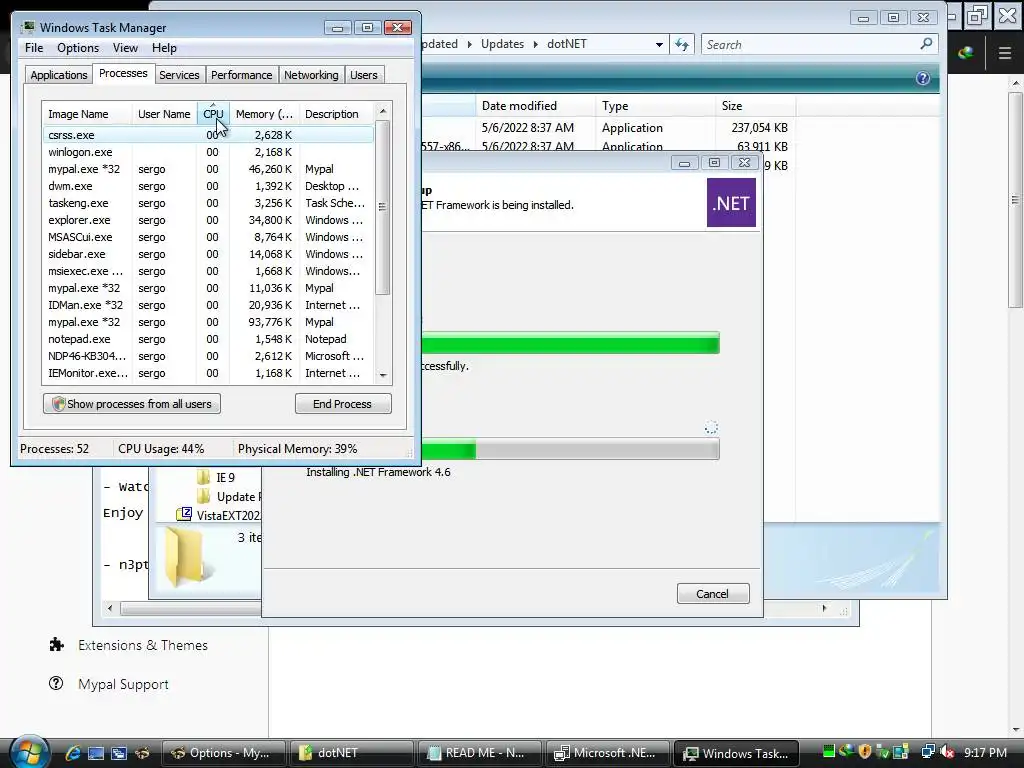Expand Updates breadcrumb arrow in Explorer
The height and width of the screenshot is (768, 1024).
[x=536, y=44]
